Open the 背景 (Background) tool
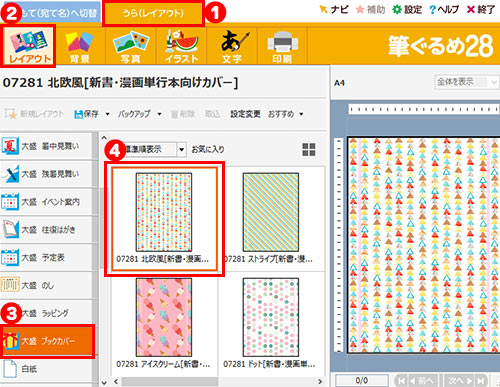The width and height of the screenshot is (500, 387). [x=80, y=46]
